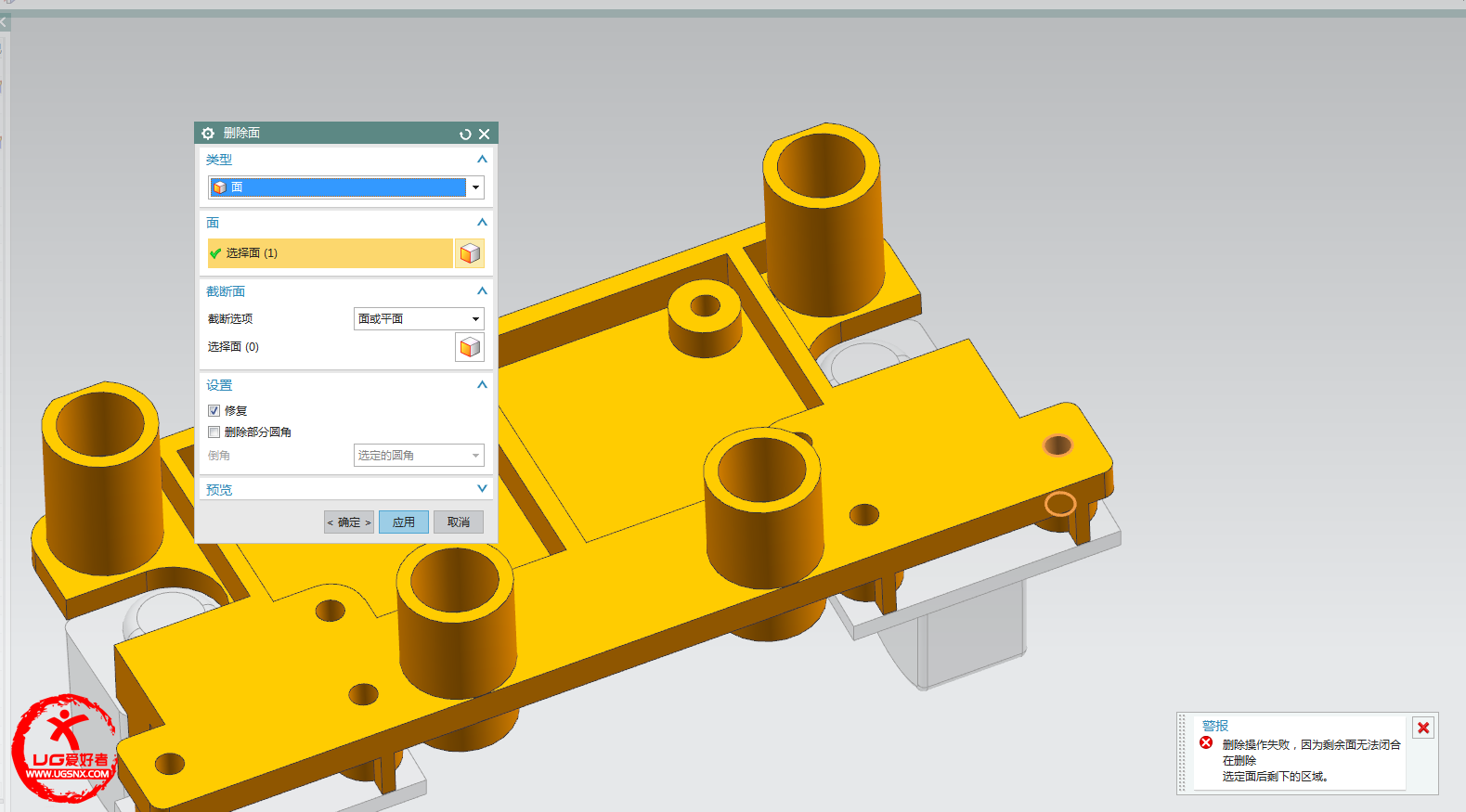1466x812 pixels.
Task: Open the 删除面 dialog settings gear
Action: pyautogui.click(x=208, y=134)
